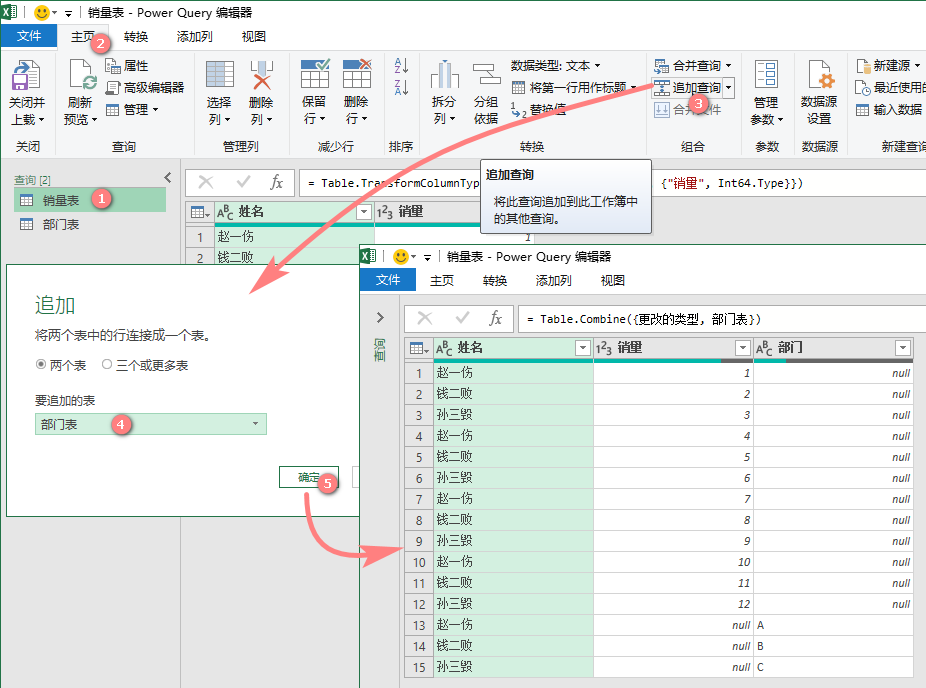Screen dimensions: 926x688
Task: Open the 姓名 column filter dropdown
Action: coord(364,212)
